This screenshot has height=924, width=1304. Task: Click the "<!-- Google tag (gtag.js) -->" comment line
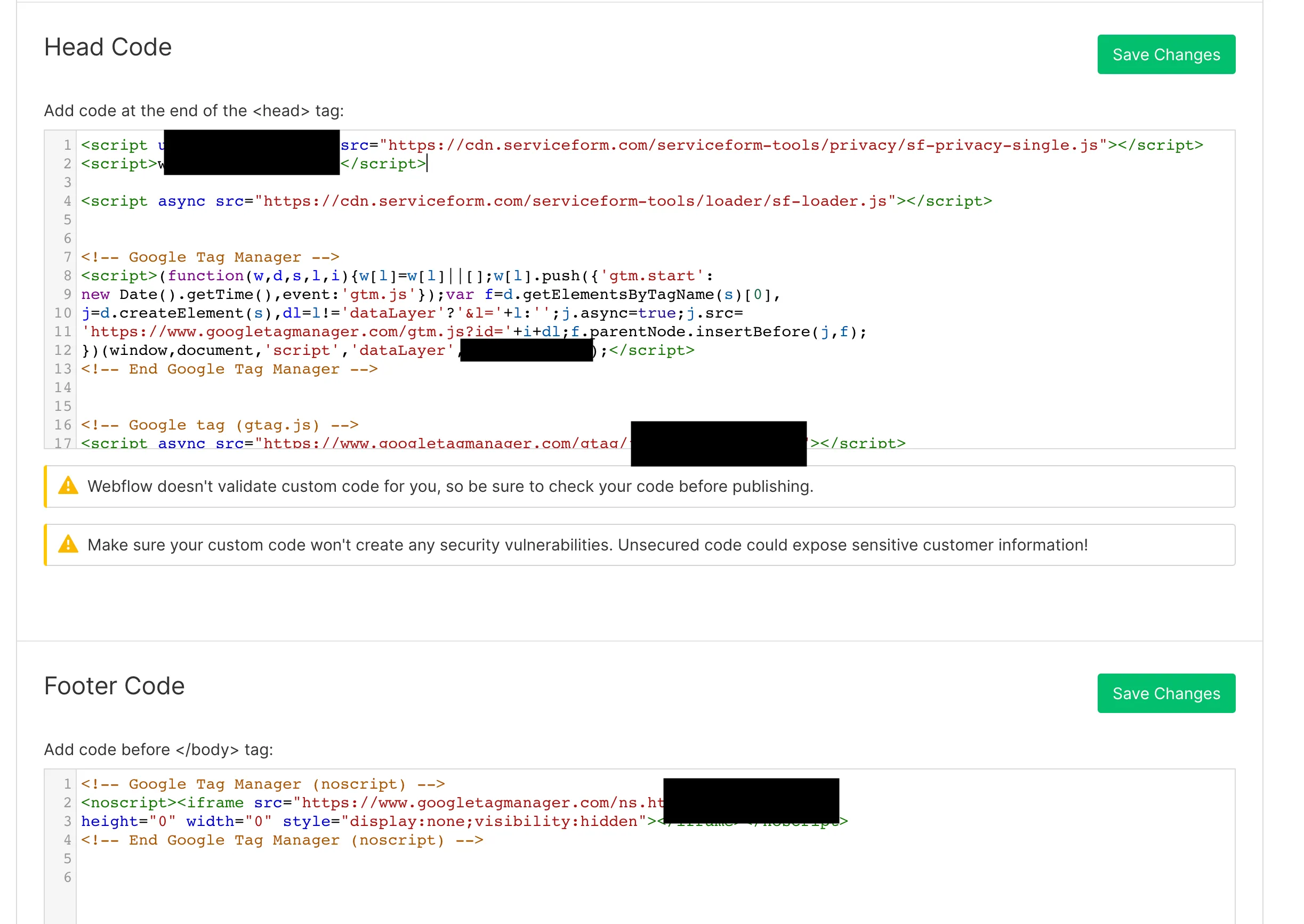pos(220,425)
